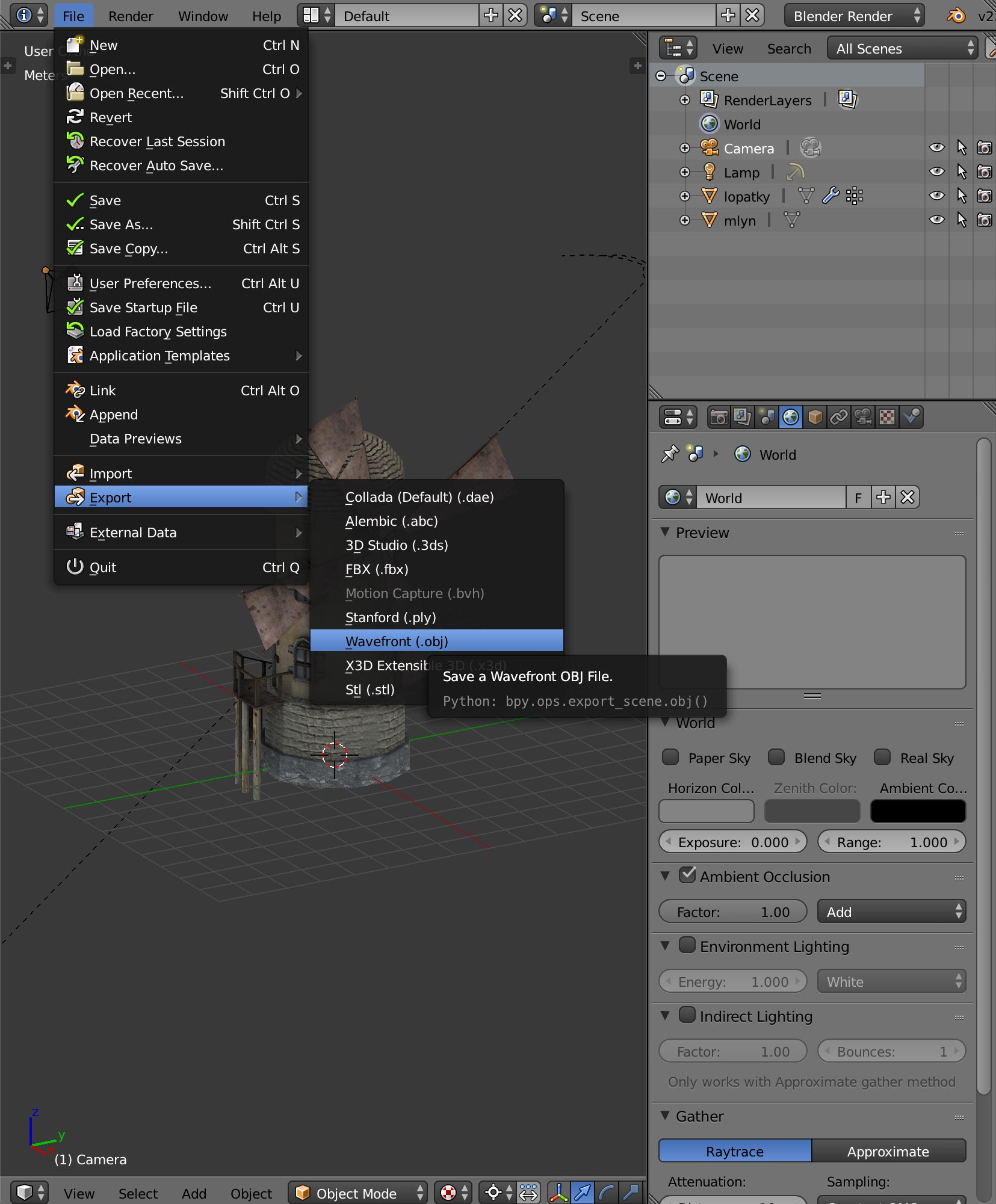Toggle render camera icon for Lamp

coord(984,172)
